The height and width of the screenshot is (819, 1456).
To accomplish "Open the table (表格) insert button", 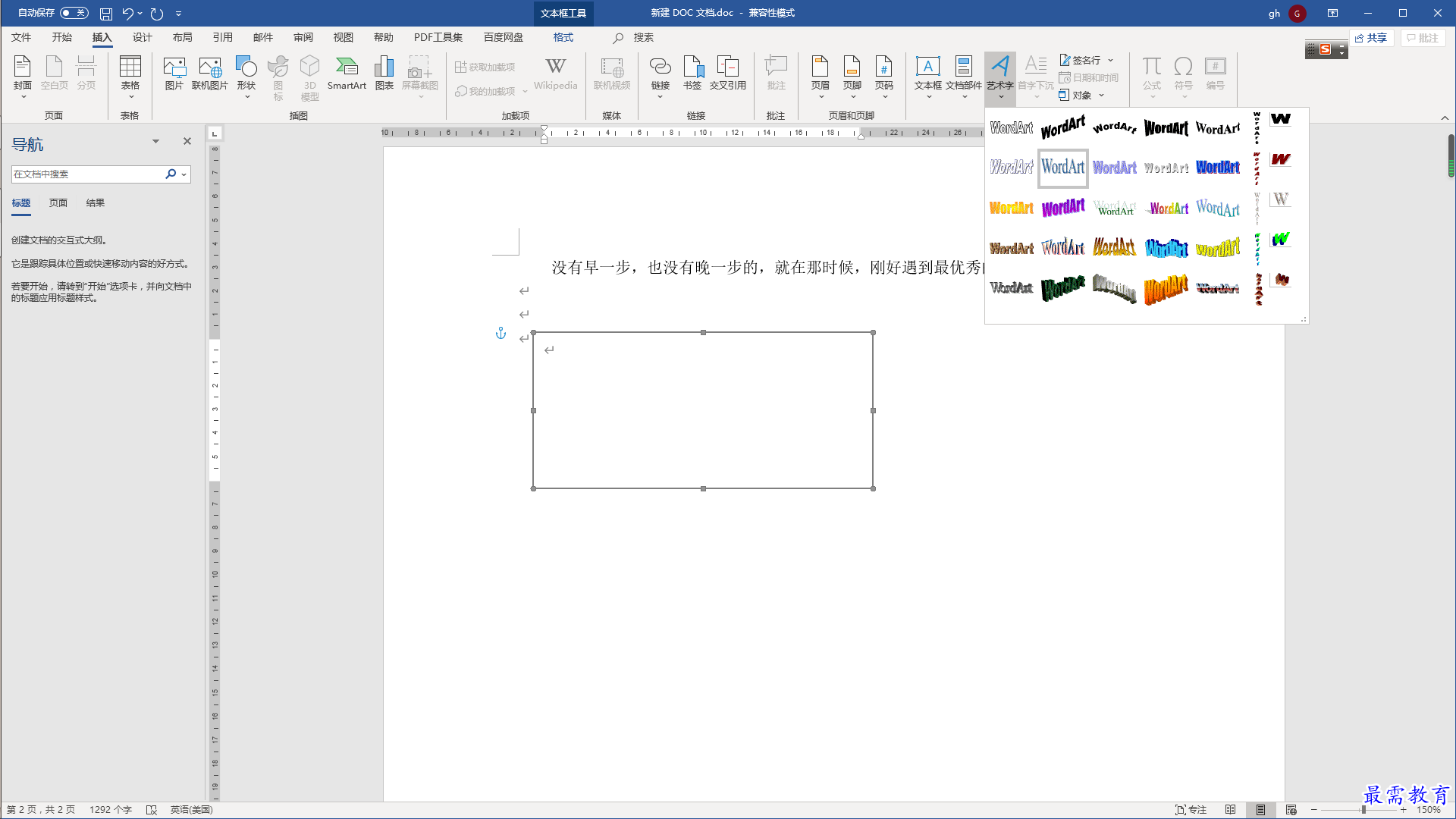I will coord(130,77).
